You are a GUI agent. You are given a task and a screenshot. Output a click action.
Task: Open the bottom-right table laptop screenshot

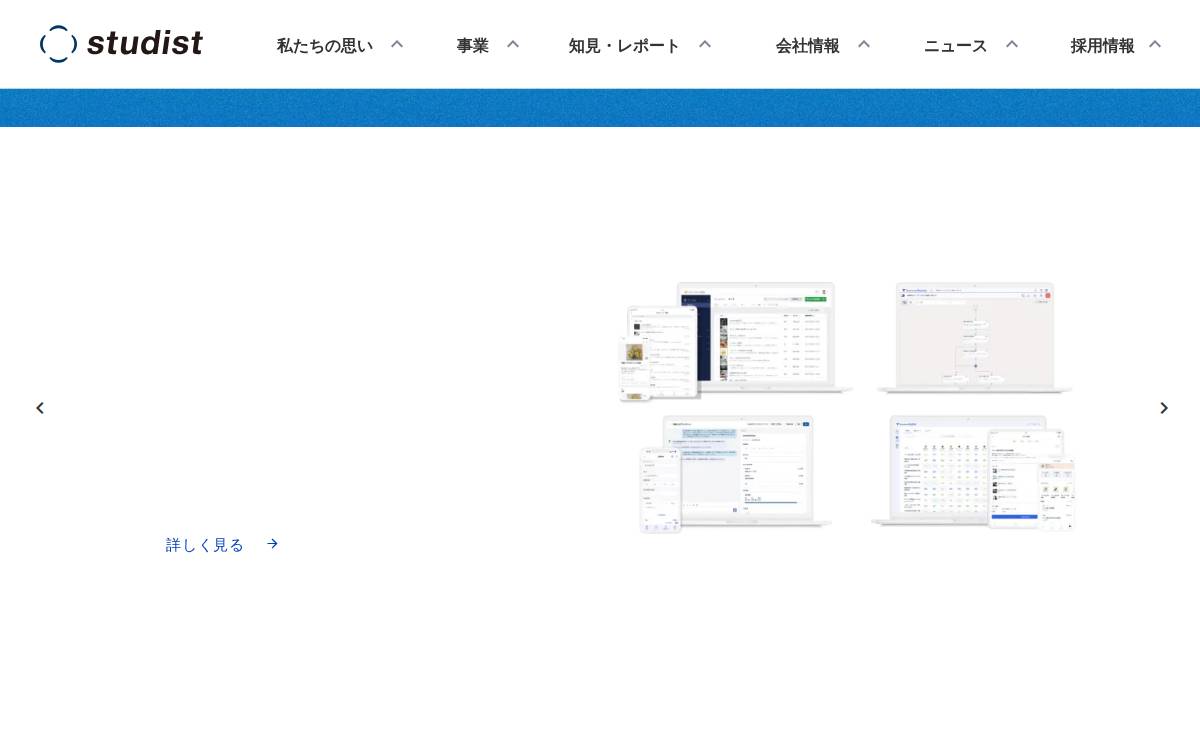click(x=973, y=472)
